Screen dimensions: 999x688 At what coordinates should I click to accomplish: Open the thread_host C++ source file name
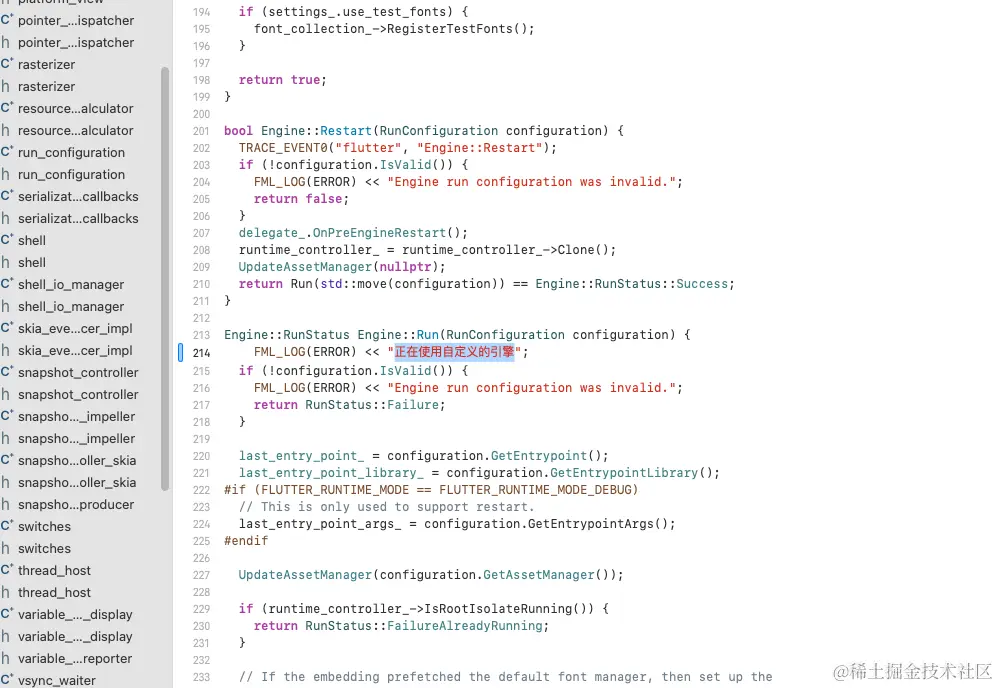point(54,570)
